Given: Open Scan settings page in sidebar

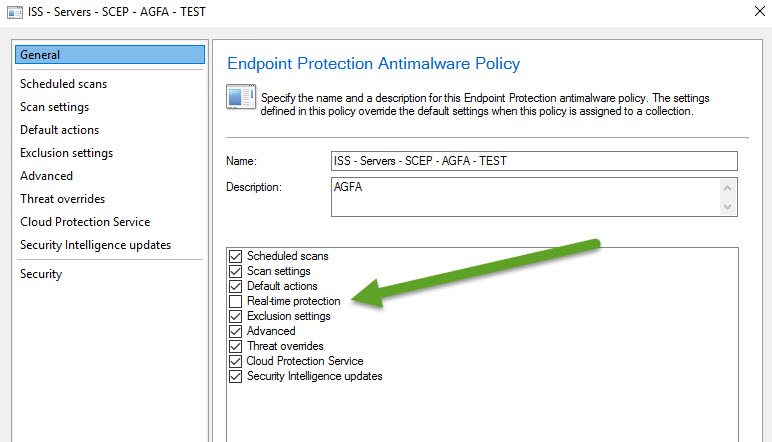Looking at the screenshot, I should (55, 107).
